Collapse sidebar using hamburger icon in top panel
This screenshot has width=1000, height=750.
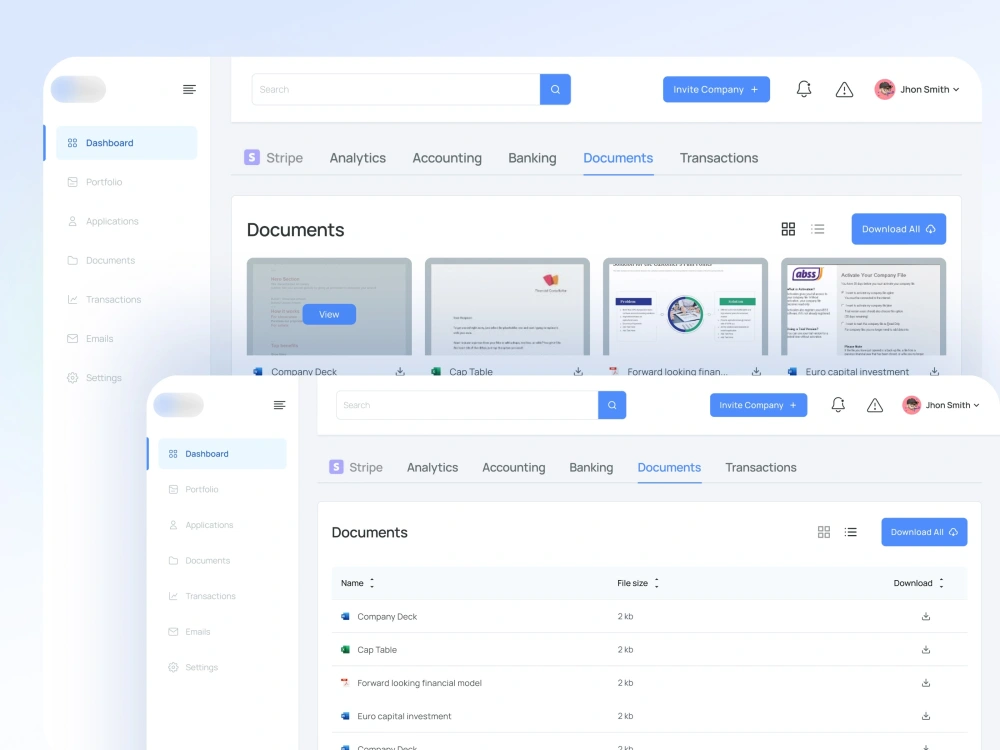coord(189,89)
